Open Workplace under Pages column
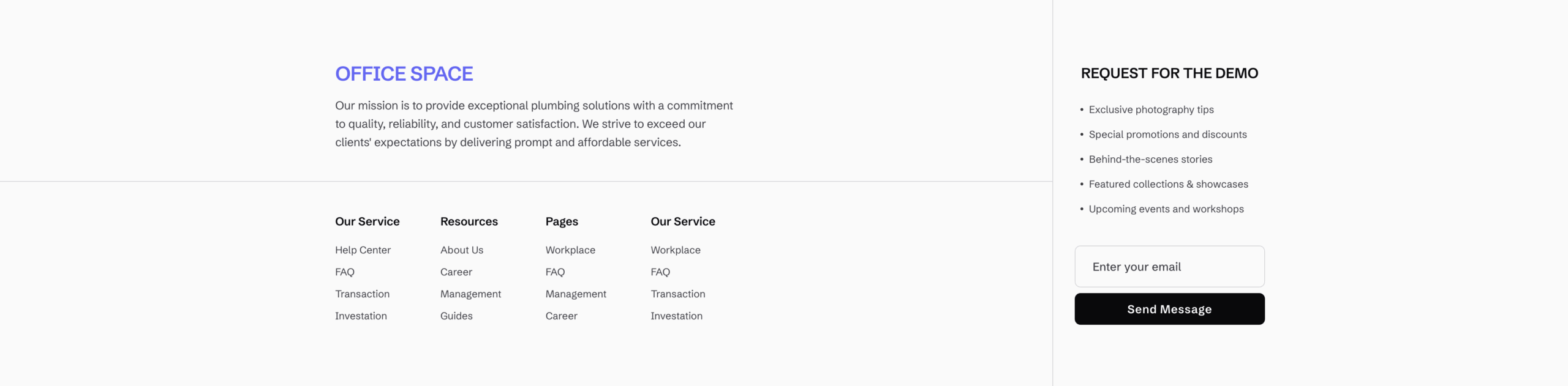 click(x=570, y=250)
